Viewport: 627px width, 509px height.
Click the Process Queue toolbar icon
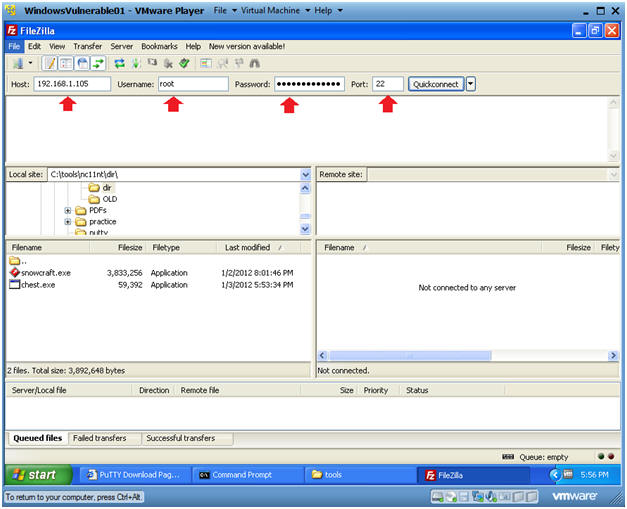pyautogui.click(x=136, y=63)
